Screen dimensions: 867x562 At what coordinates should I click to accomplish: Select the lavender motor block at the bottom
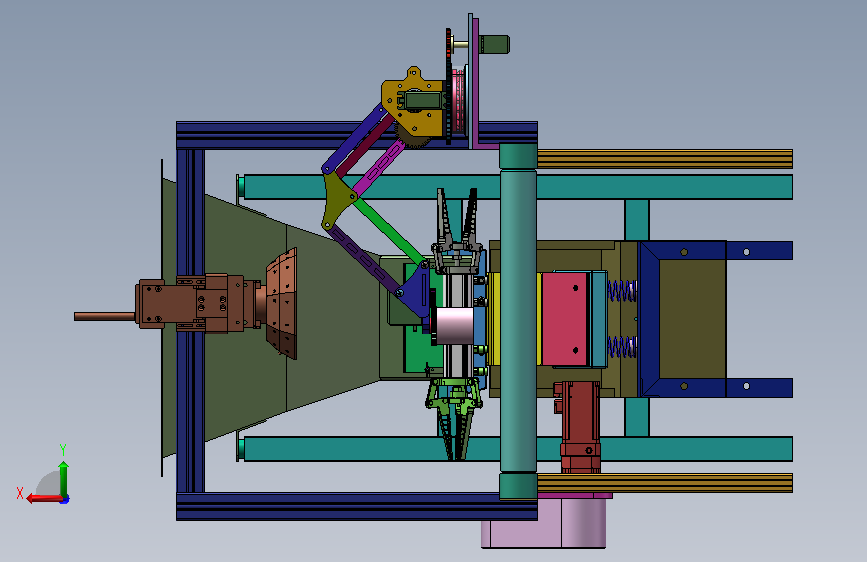[544, 522]
